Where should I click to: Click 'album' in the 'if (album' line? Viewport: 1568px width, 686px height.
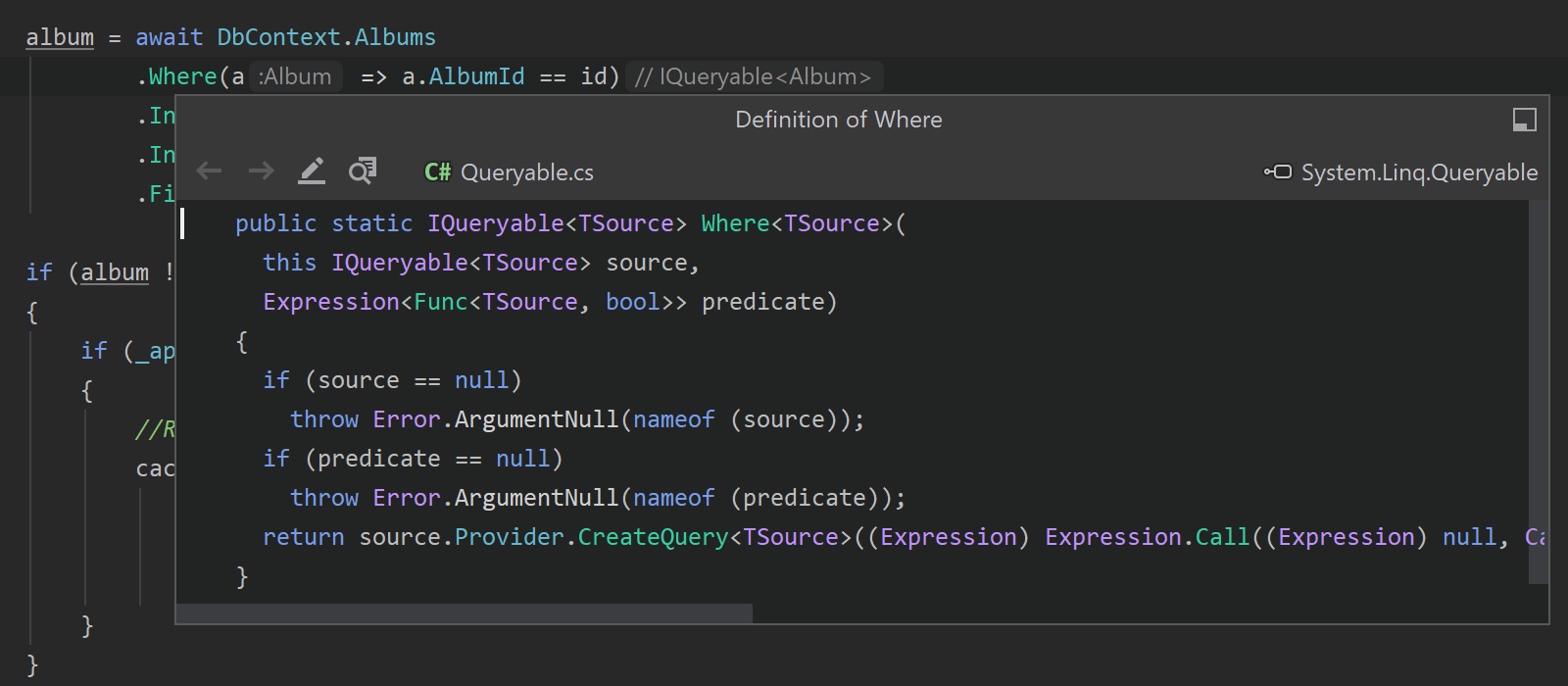tap(115, 272)
